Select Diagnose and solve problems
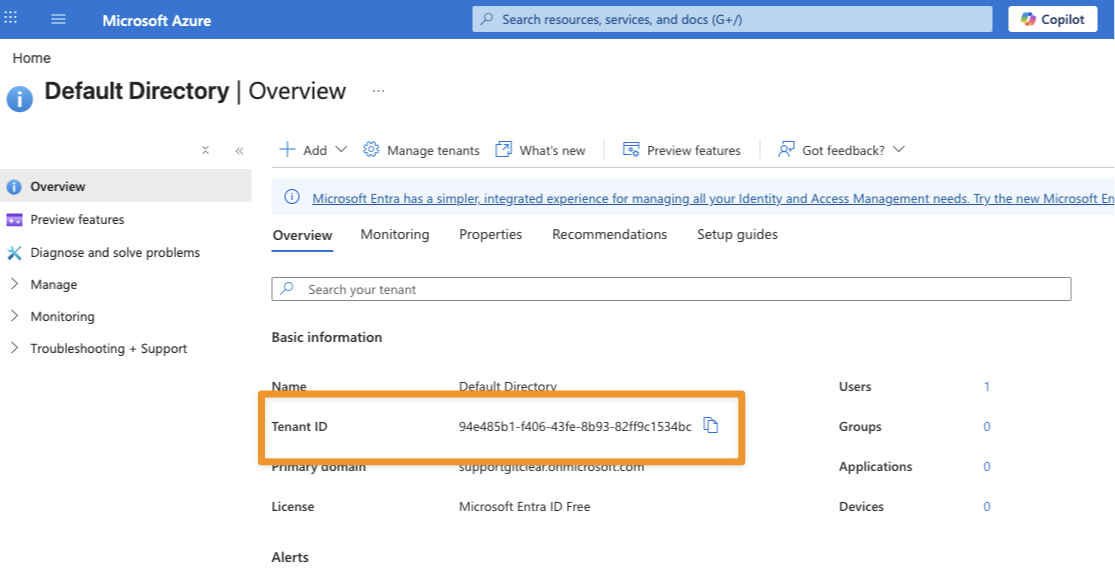 click(x=114, y=252)
